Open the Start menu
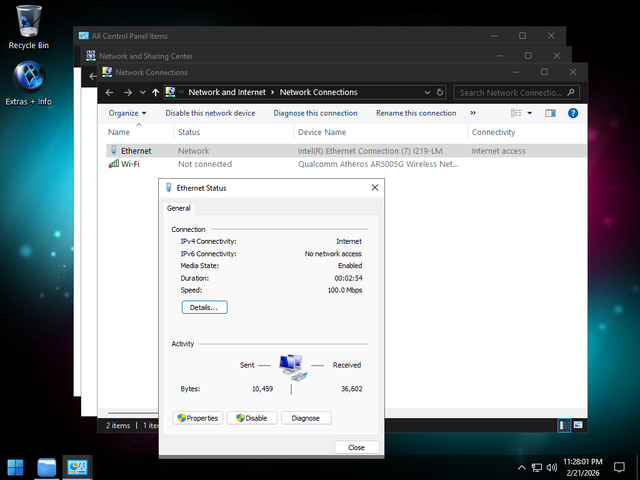This screenshot has width=640, height=480. click(16, 468)
